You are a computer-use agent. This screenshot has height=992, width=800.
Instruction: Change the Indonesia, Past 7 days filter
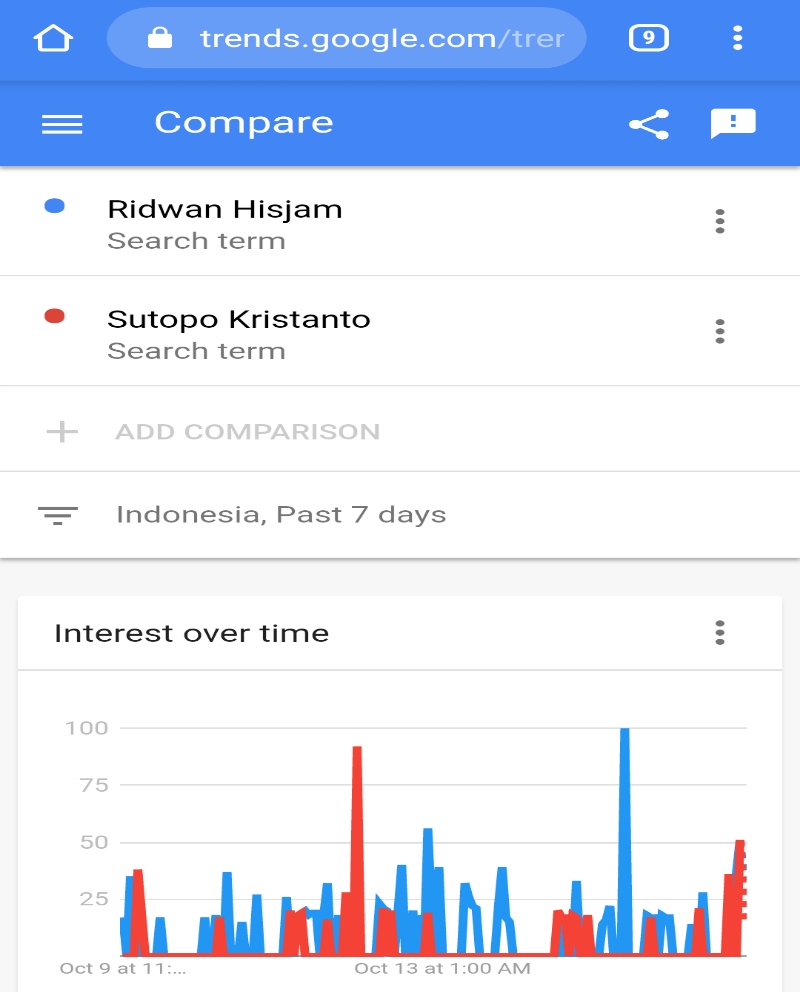point(281,515)
